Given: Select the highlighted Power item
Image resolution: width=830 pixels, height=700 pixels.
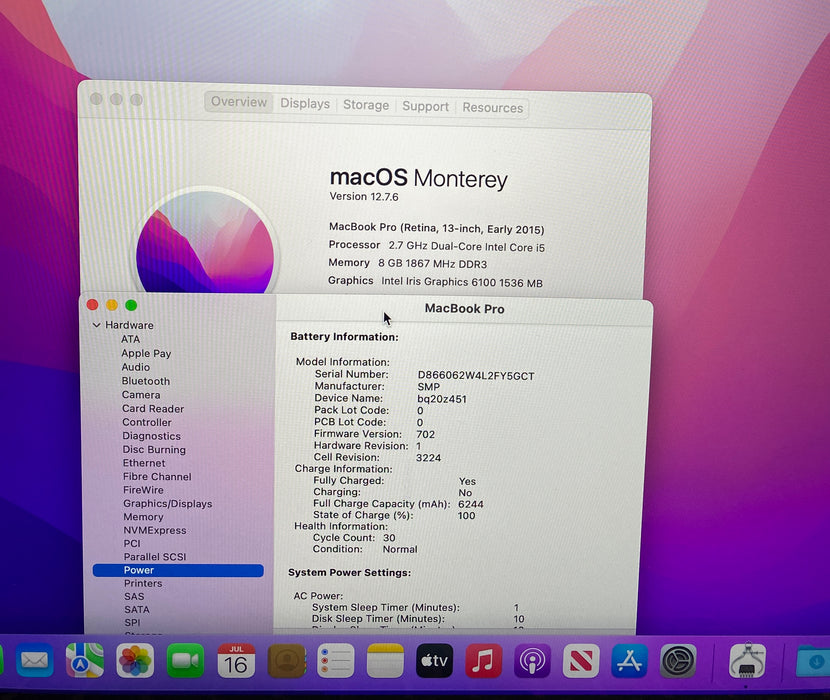Looking at the screenshot, I should (178, 570).
